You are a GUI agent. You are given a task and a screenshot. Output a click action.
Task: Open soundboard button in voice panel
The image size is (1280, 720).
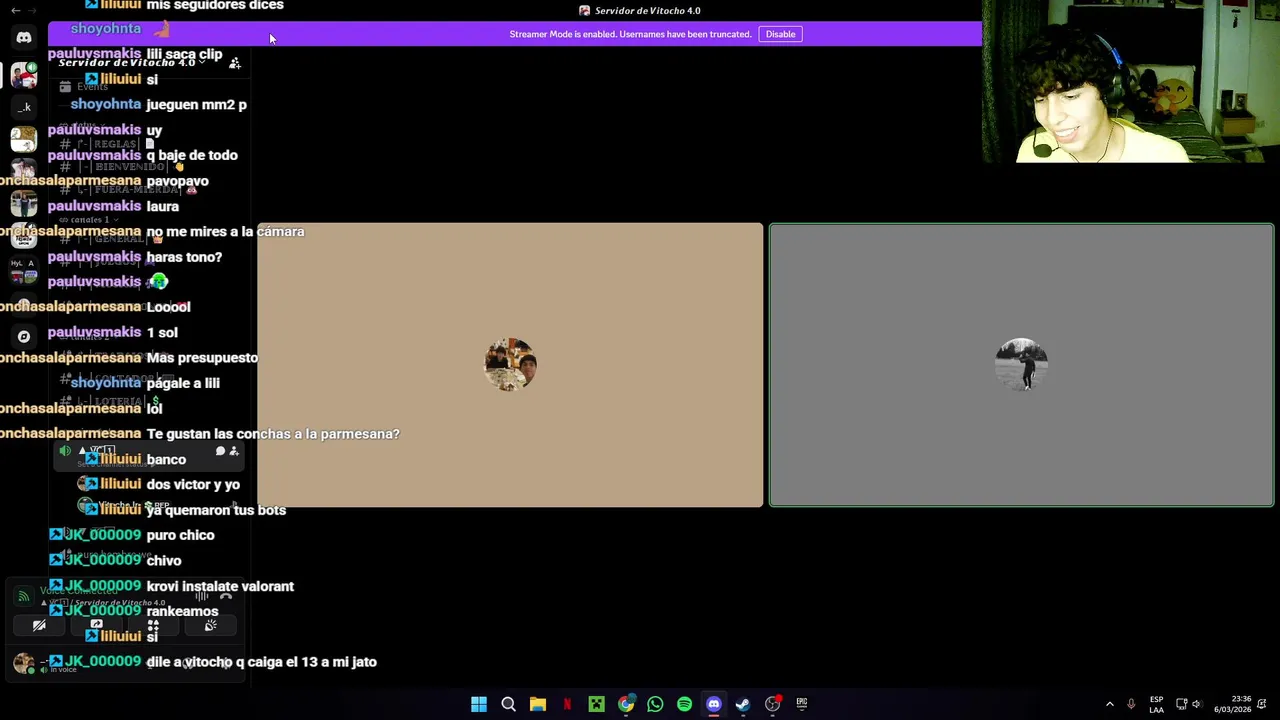210,626
